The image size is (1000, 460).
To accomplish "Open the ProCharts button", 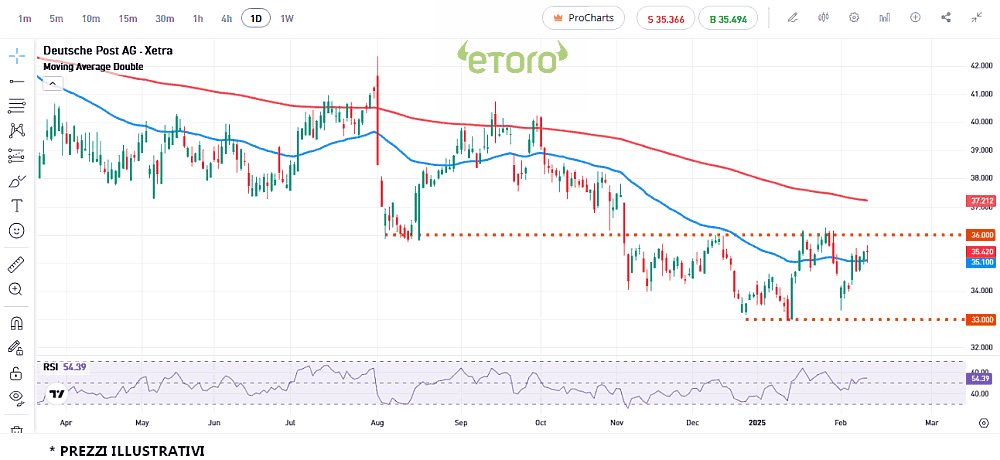I will 585,18.
